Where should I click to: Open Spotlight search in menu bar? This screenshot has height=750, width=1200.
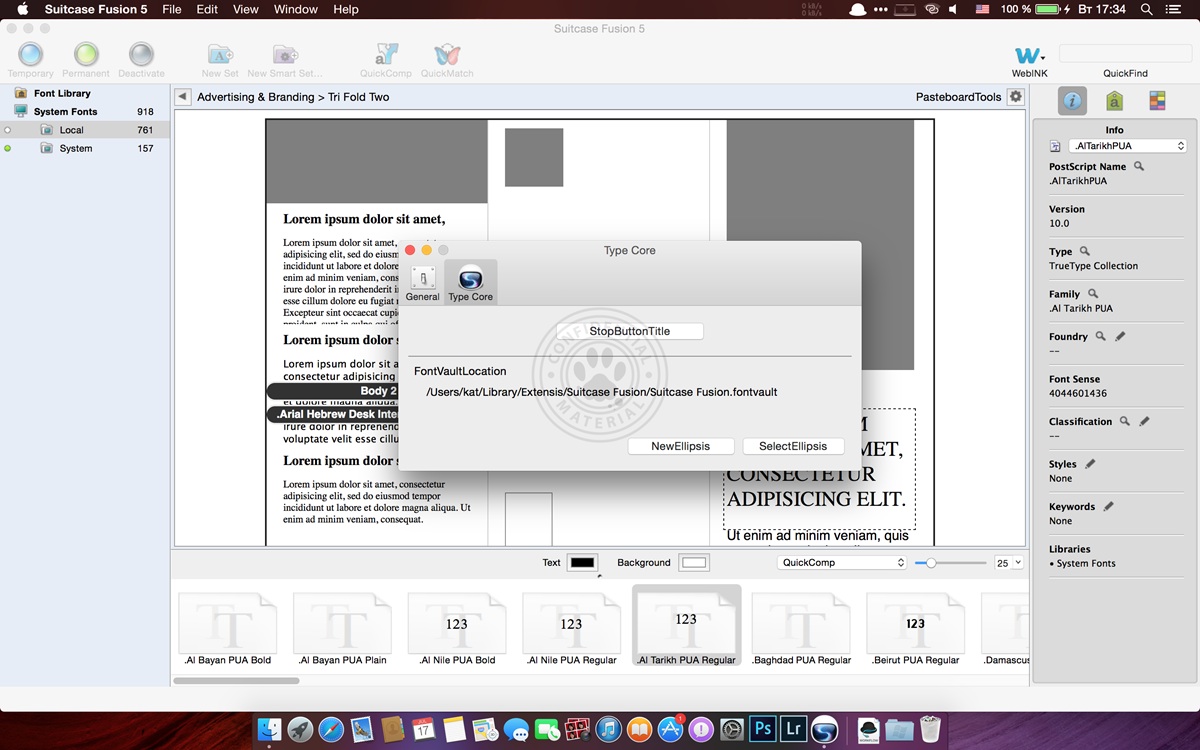coord(1146,9)
